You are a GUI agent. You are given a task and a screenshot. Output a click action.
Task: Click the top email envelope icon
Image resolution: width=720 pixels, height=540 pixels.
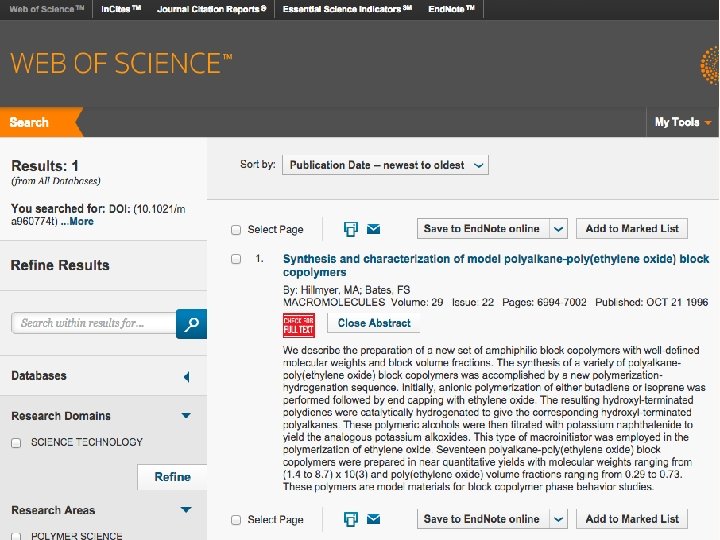(373, 228)
